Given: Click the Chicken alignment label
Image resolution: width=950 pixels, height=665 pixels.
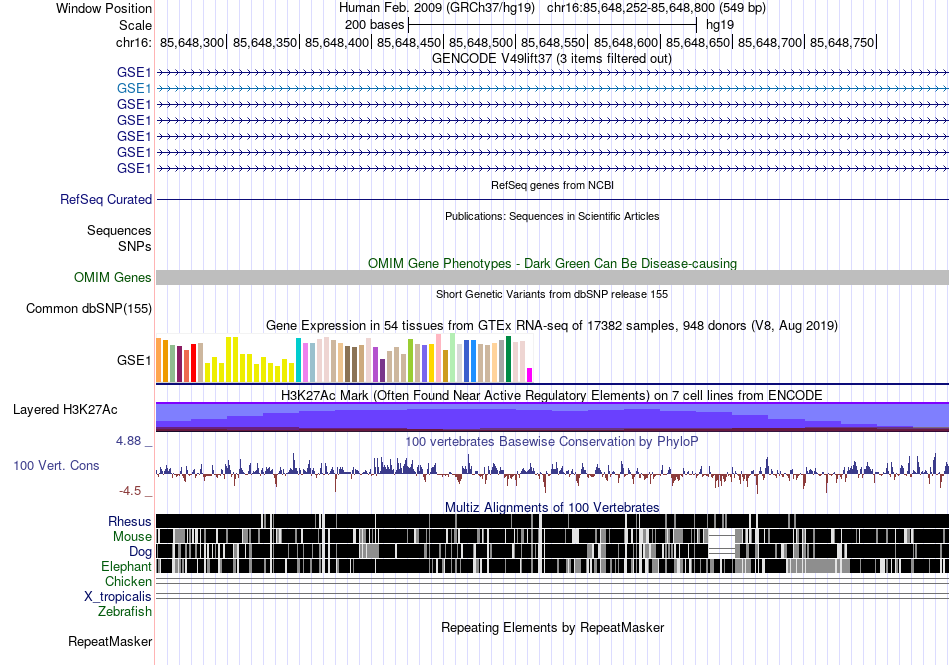Looking at the screenshot, I should (128, 581).
